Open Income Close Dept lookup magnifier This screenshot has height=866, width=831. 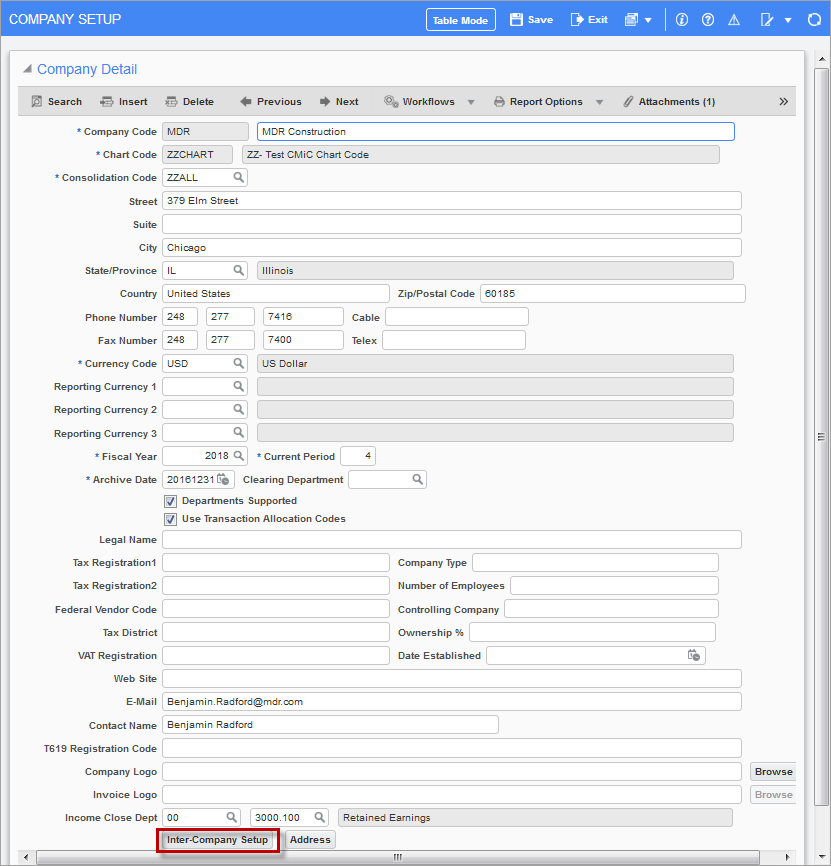point(232,817)
